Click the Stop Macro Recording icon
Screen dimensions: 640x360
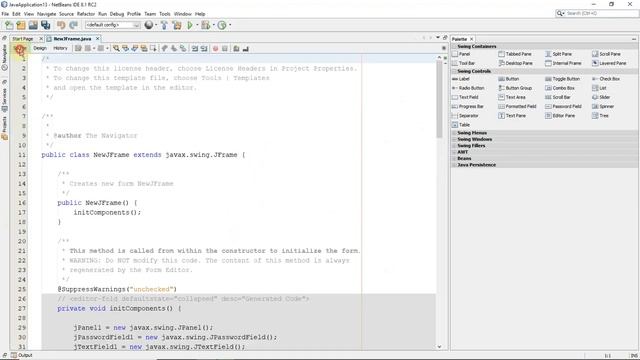224,49
